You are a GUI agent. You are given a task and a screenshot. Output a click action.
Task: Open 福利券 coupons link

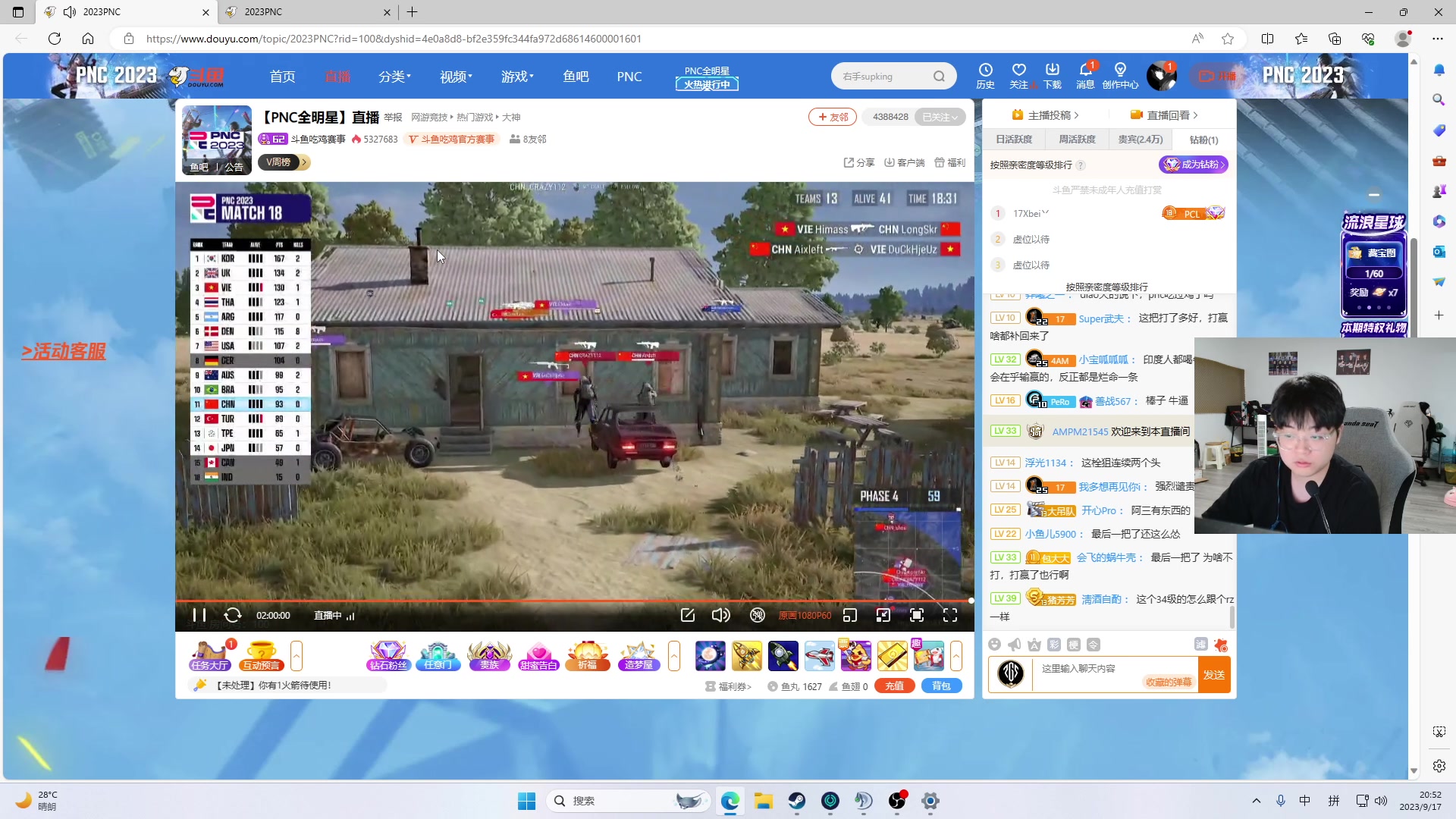pos(729,686)
